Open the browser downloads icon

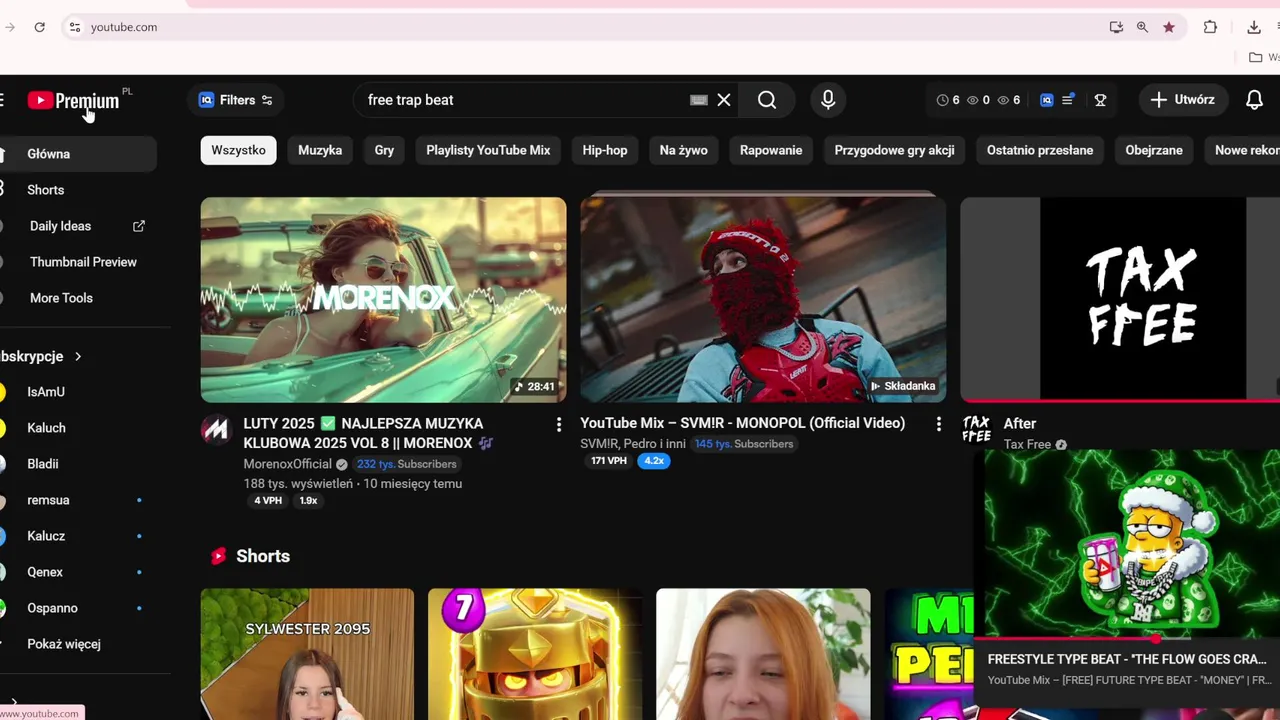(1254, 27)
